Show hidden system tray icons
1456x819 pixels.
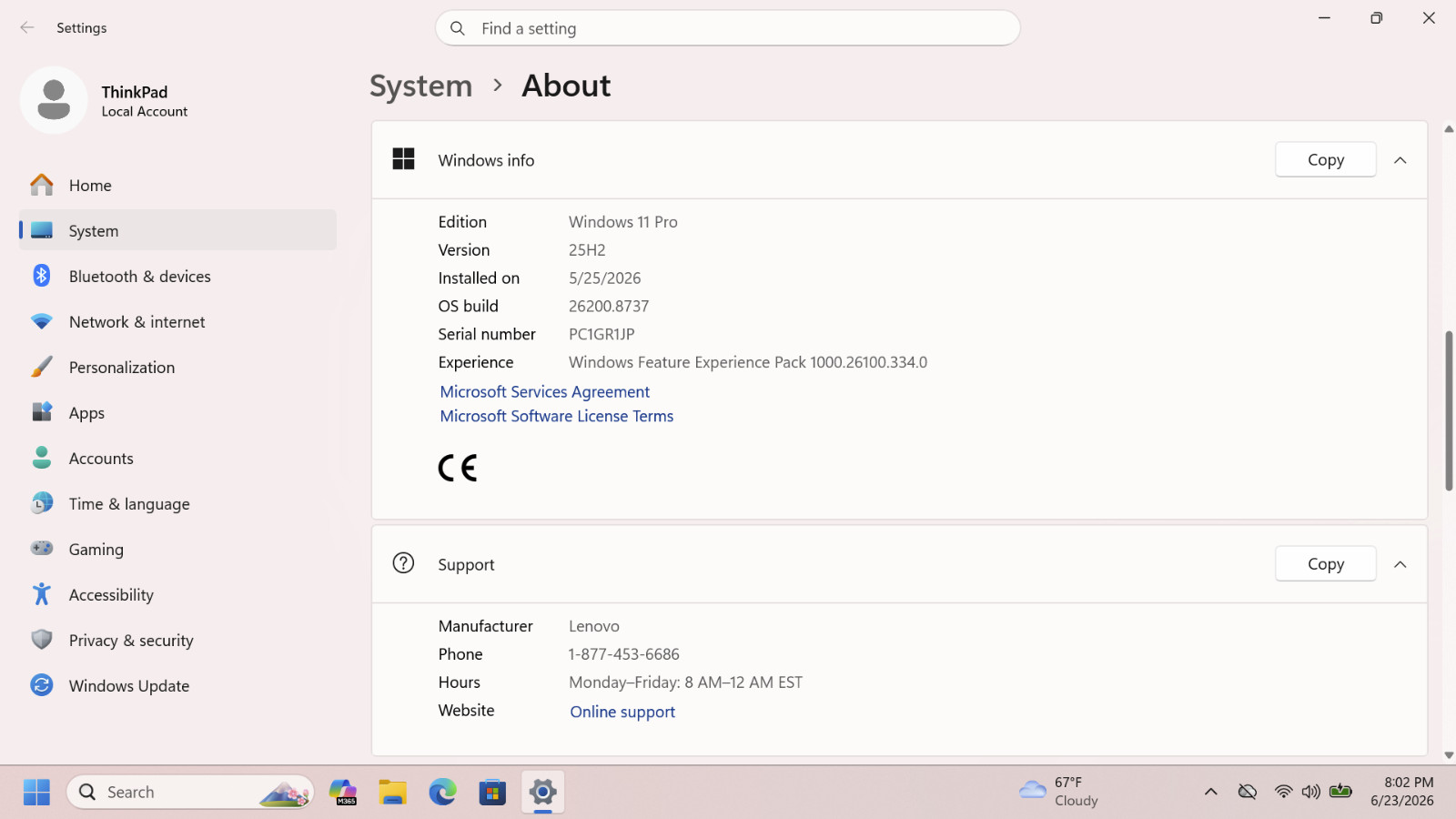pyautogui.click(x=1210, y=792)
